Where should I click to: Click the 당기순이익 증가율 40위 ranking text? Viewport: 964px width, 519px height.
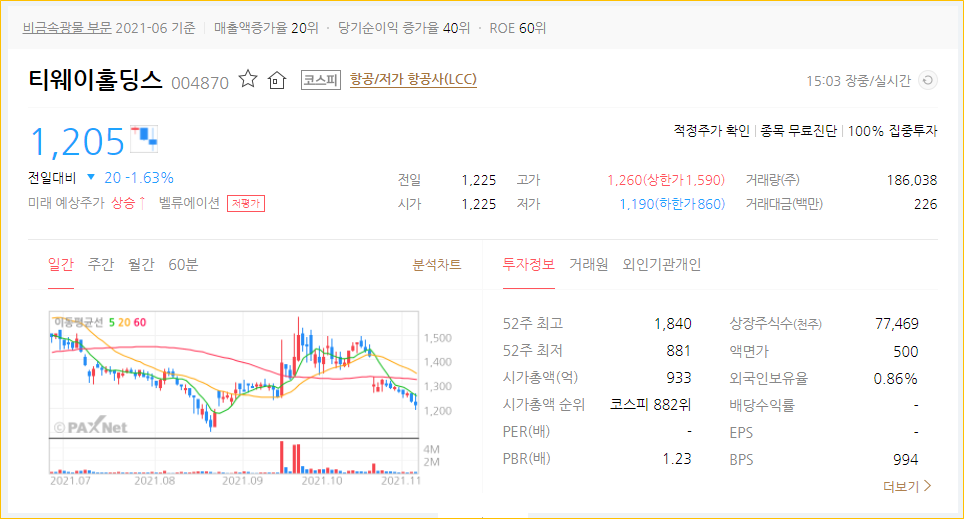tap(404, 28)
